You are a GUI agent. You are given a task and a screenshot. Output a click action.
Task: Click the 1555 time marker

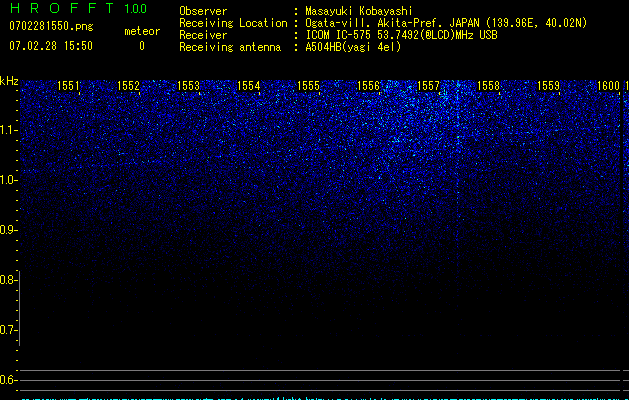tap(308, 85)
